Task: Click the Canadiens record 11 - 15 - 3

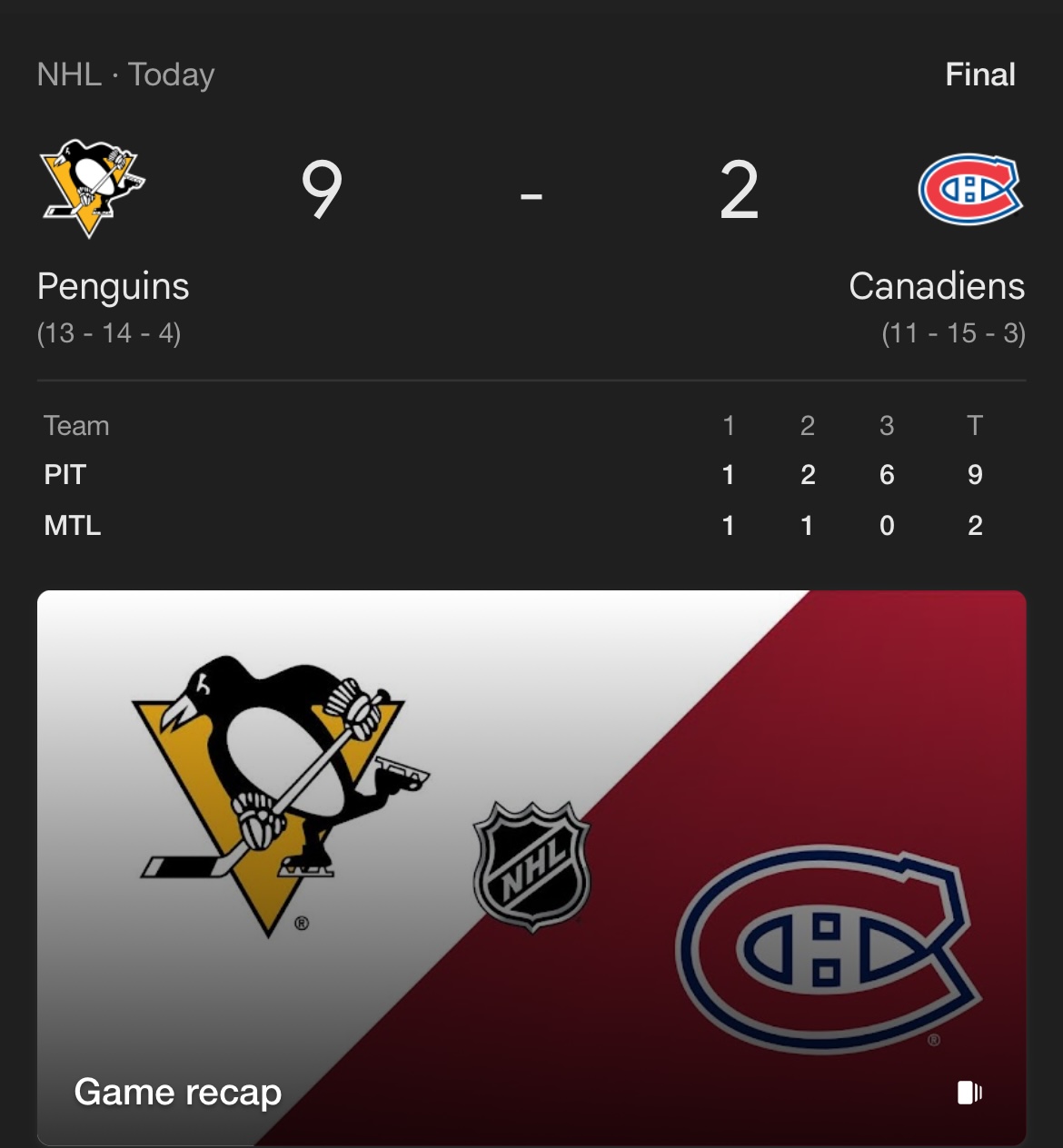Action: tap(953, 333)
